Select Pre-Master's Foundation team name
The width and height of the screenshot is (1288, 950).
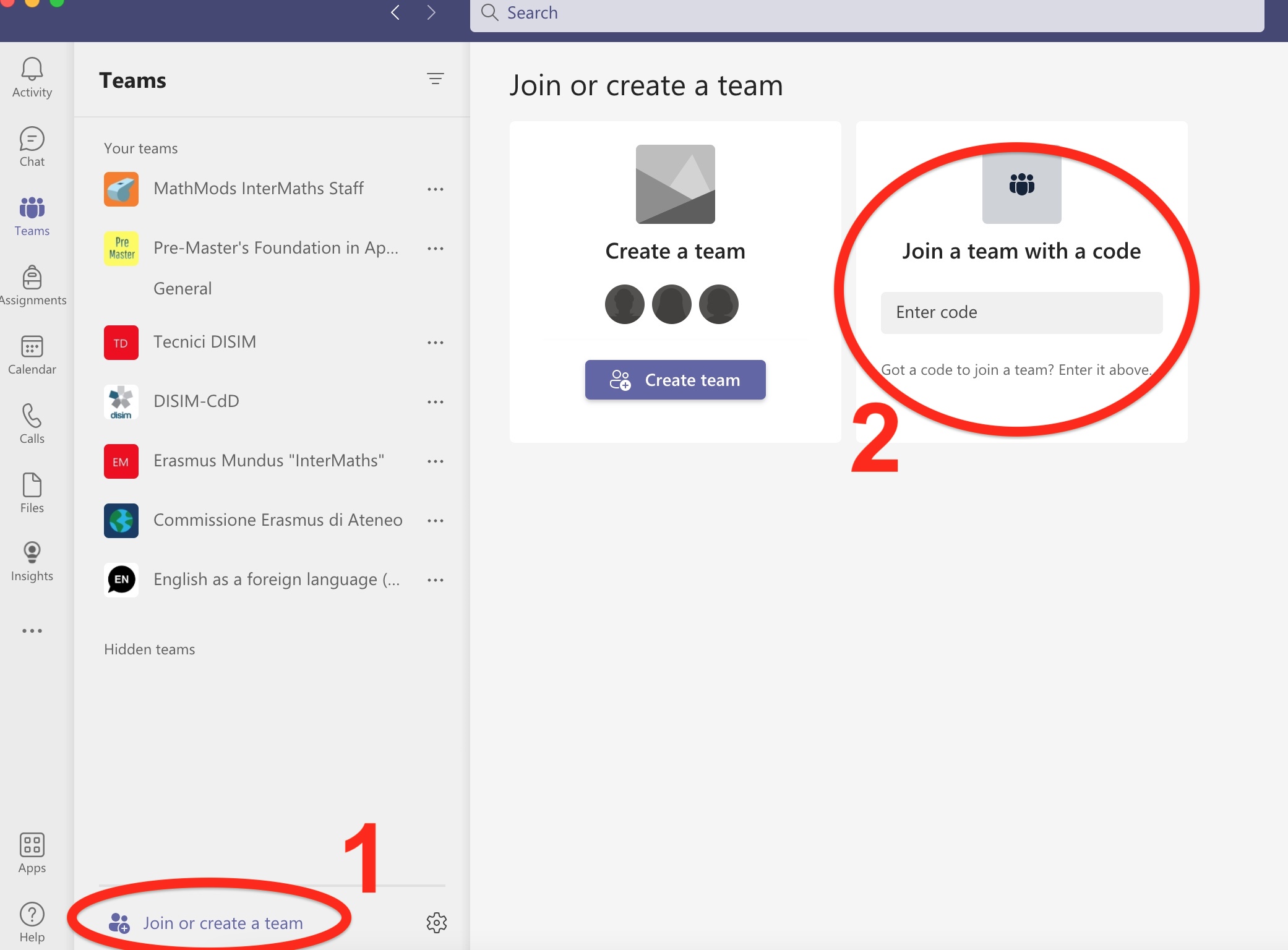tap(276, 247)
